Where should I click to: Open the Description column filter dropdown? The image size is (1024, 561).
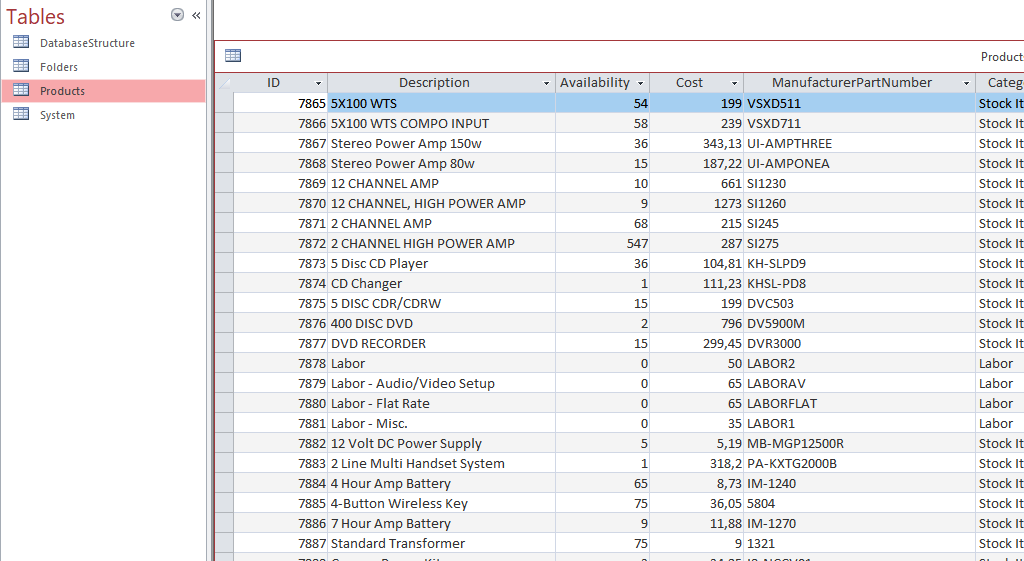tap(546, 83)
